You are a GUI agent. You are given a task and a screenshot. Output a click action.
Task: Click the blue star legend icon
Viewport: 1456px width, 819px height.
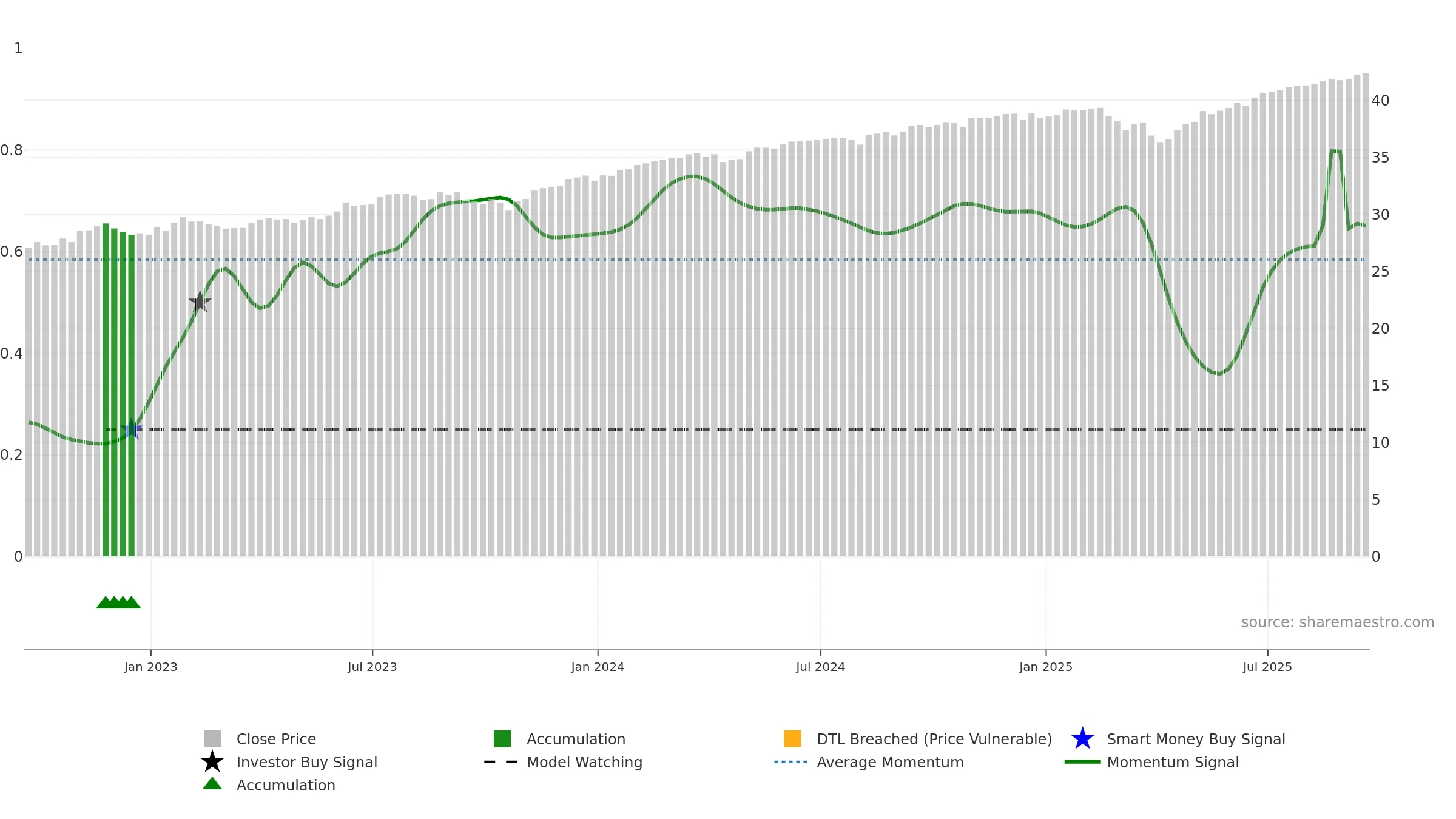click(x=1082, y=739)
